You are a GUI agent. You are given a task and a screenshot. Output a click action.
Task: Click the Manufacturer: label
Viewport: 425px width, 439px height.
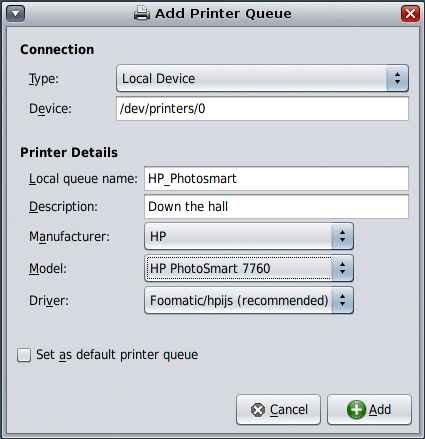point(69,237)
